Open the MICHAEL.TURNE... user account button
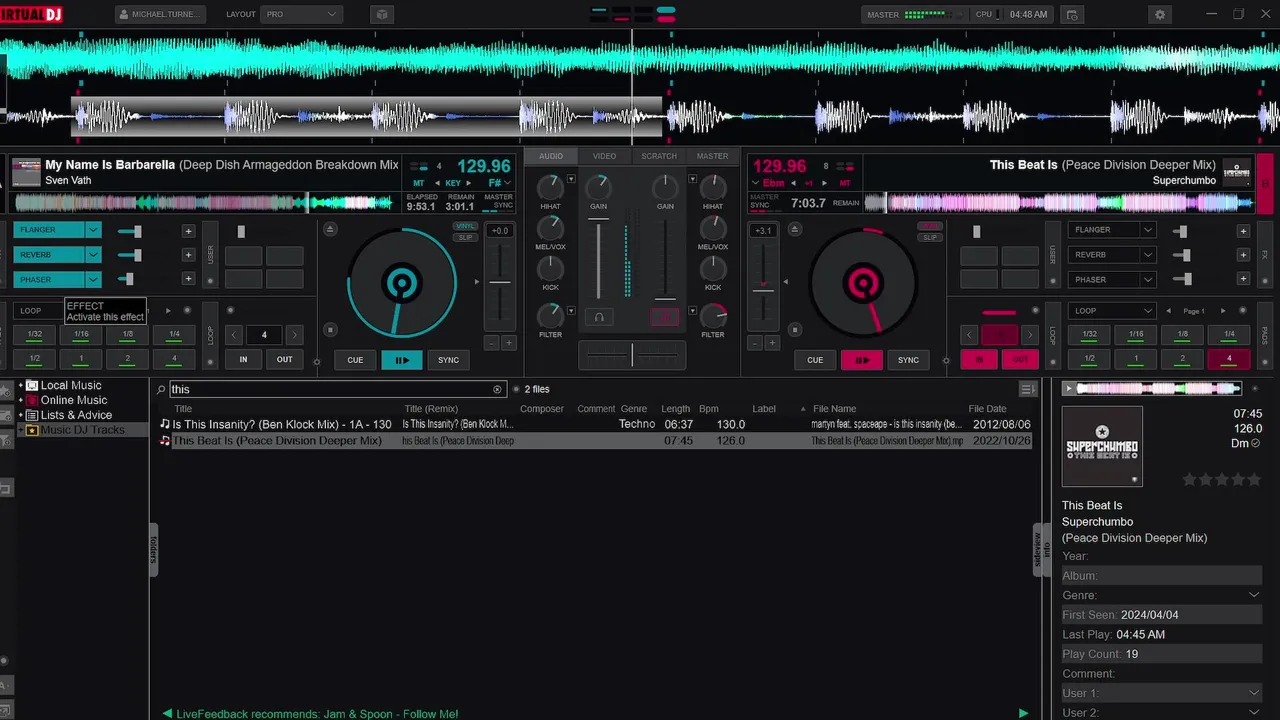The height and width of the screenshot is (720, 1280). (161, 15)
